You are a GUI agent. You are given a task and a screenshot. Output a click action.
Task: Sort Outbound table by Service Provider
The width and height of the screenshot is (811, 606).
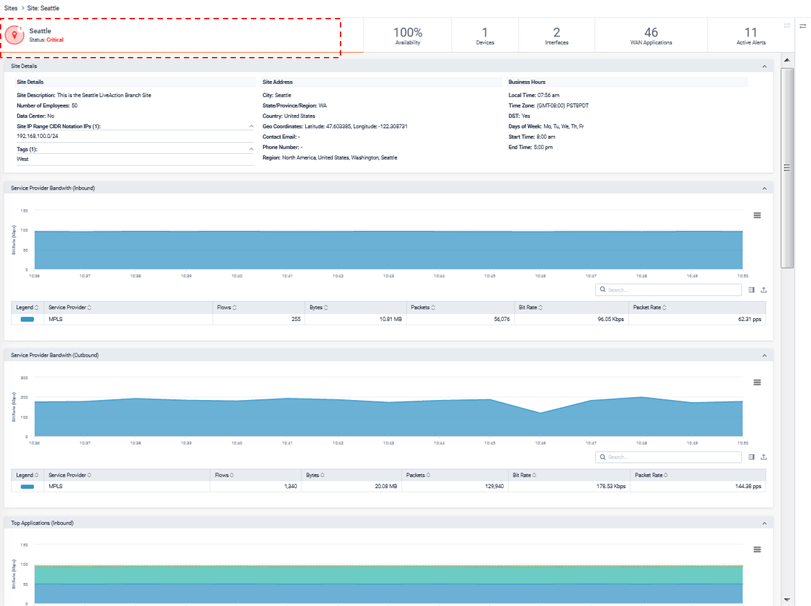[70, 475]
